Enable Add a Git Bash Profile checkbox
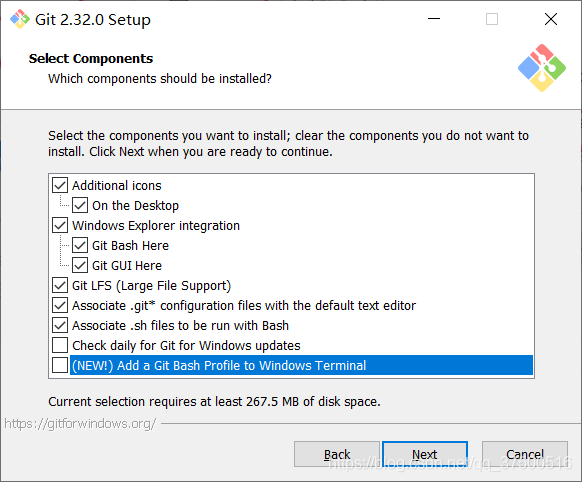 point(60,365)
